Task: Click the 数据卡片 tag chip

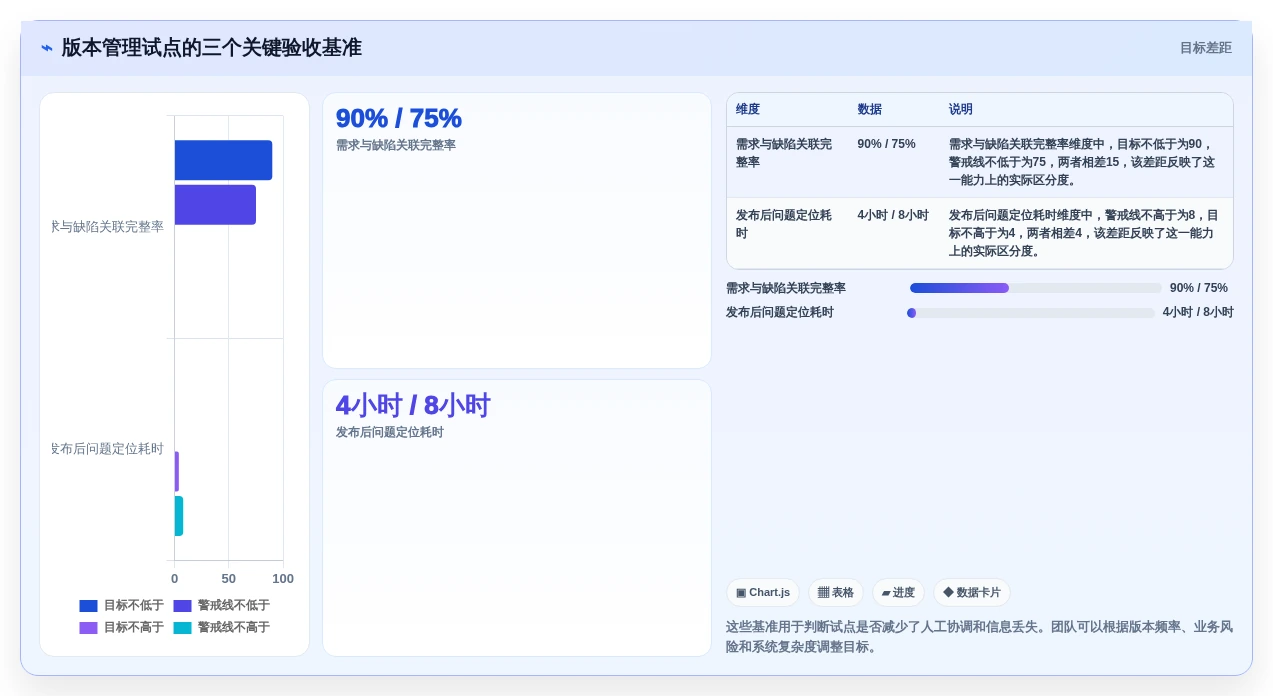Action: pyautogui.click(x=972, y=592)
